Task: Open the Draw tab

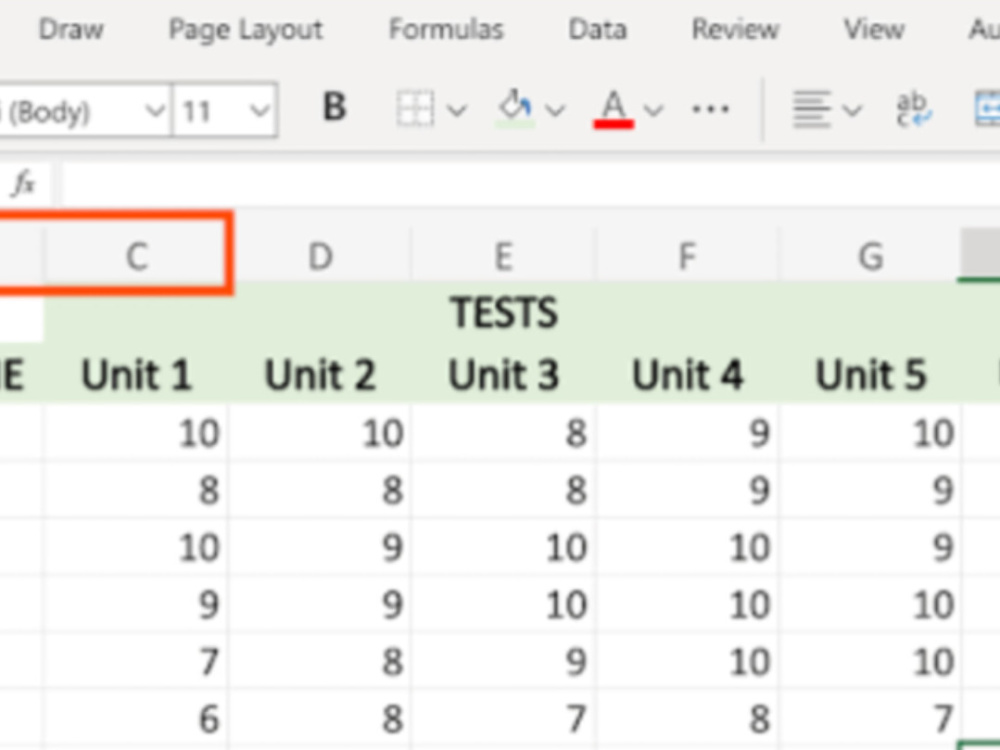Action: tap(71, 29)
